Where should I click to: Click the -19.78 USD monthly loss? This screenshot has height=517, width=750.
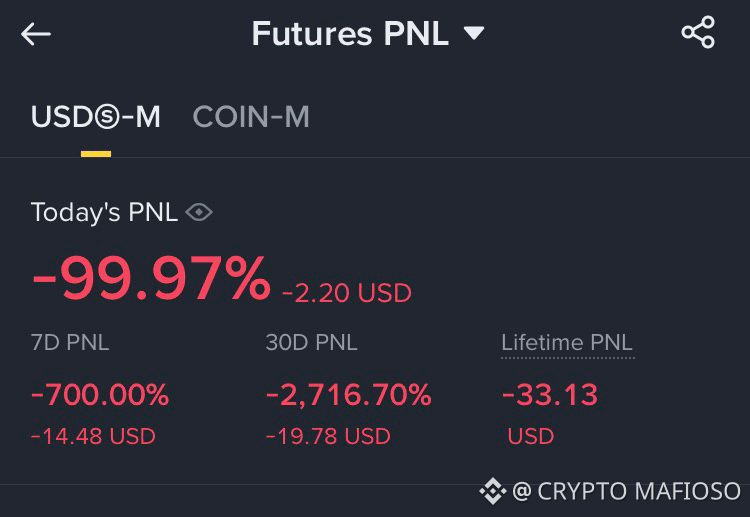point(328,436)
